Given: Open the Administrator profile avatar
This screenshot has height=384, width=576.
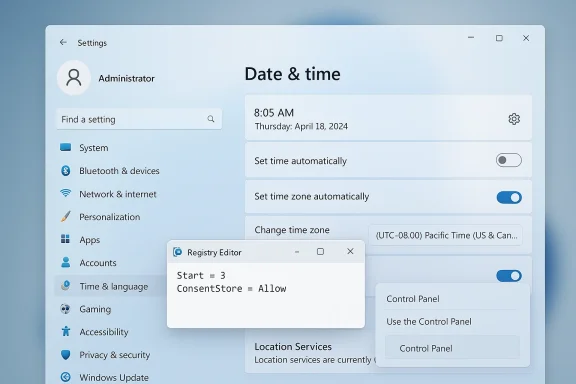Looking at the screenshot, I should (x=74, y=78).
